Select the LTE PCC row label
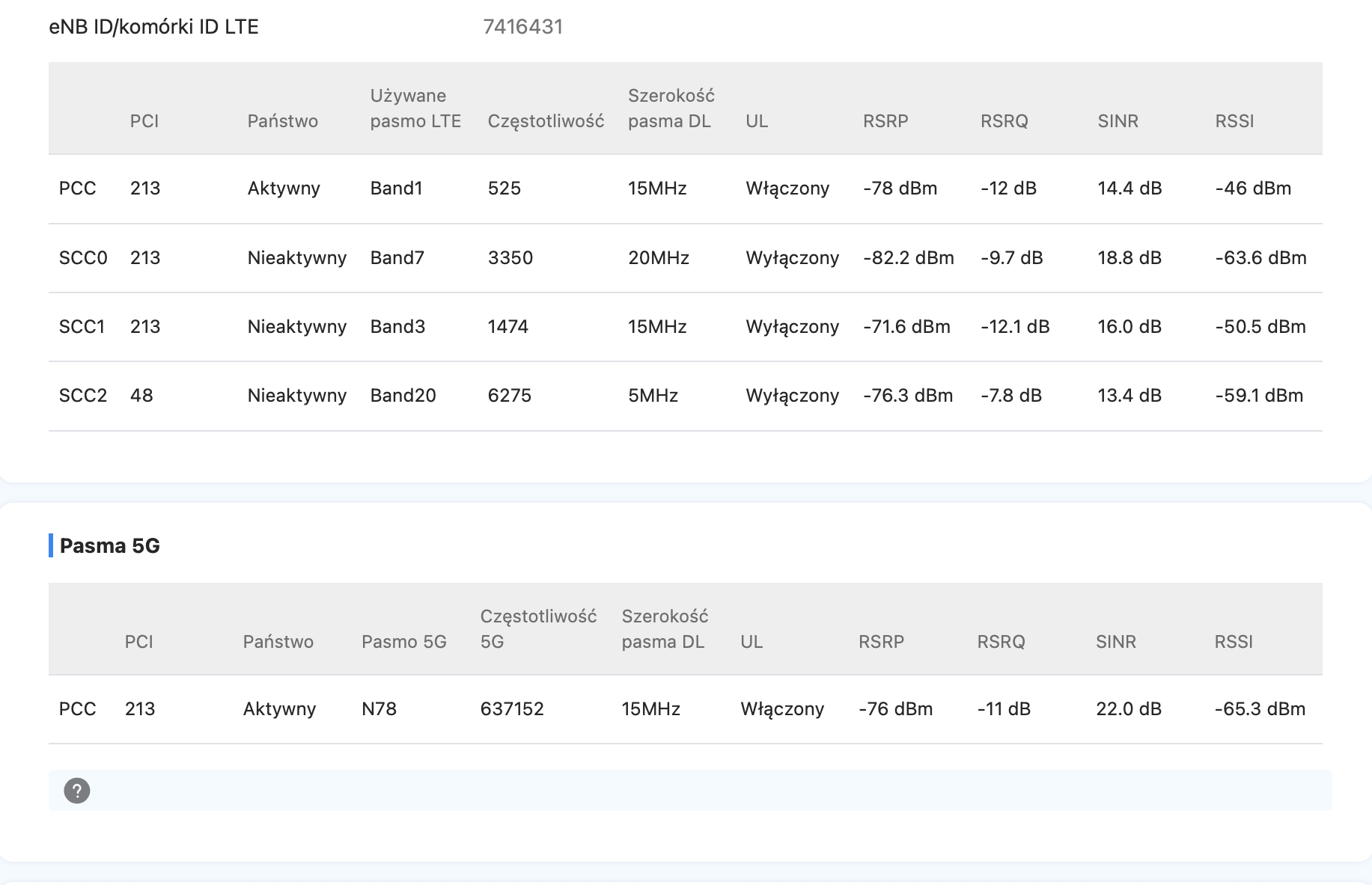 click(x=78, y=189)
